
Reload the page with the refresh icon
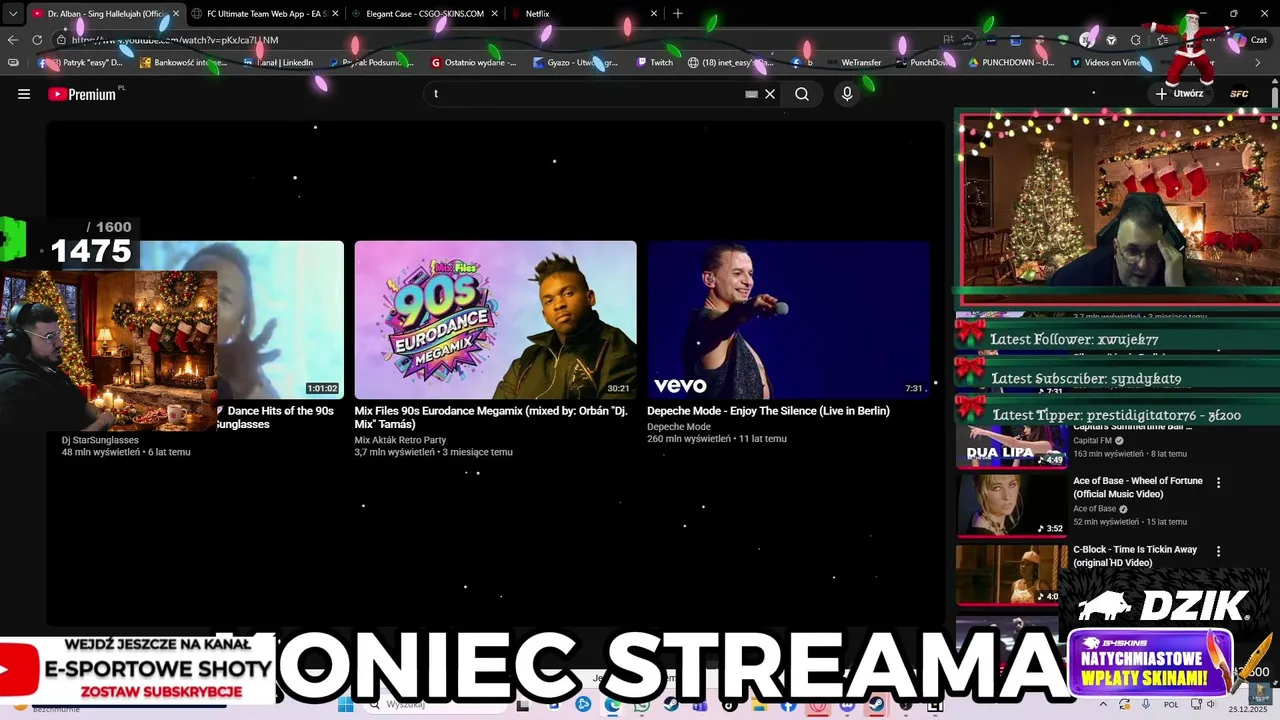pos(37,40)
